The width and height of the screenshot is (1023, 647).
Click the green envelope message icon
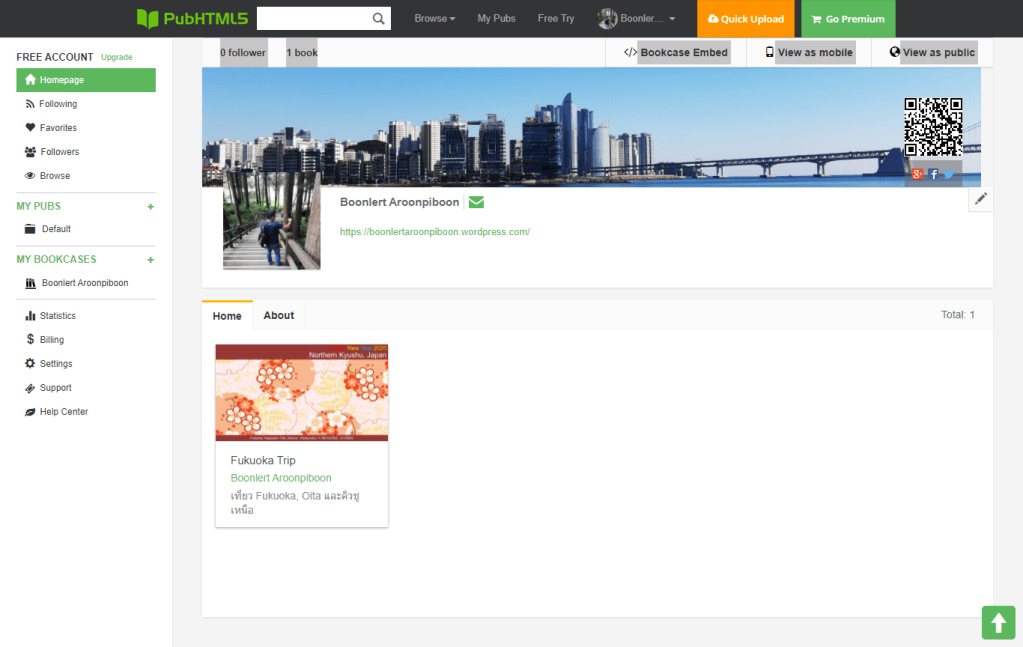coord(476,202)
